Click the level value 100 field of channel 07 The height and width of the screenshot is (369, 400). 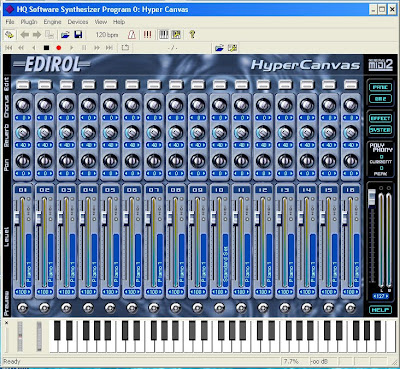(154, 292)
